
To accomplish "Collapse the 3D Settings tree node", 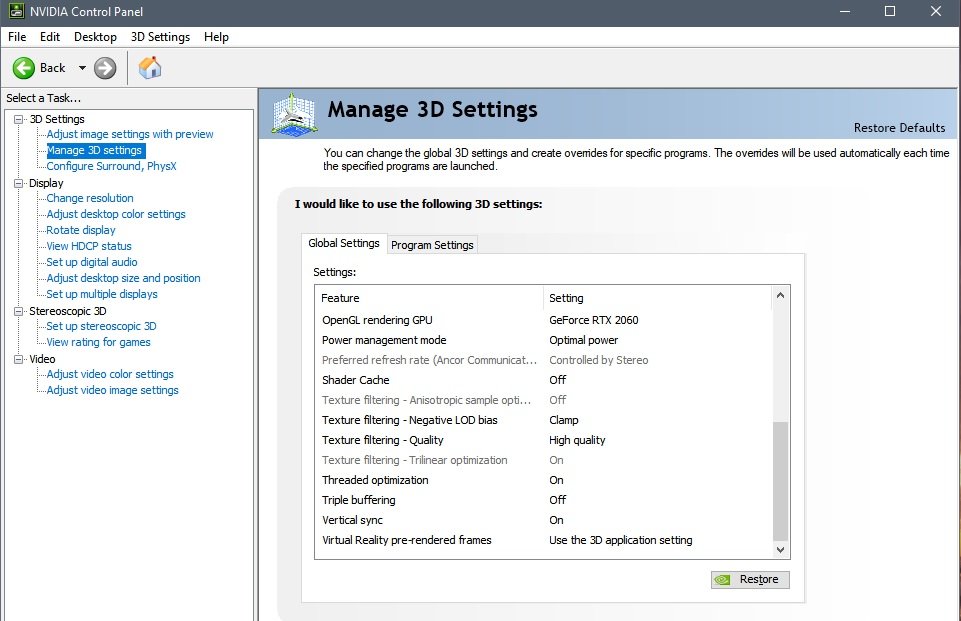I will click(x=19, y=119).
